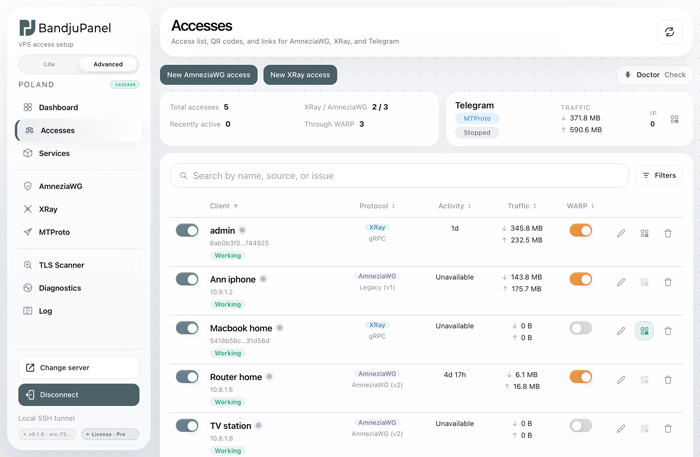Click the refresh icon in Accesses header
The width and height of the screenshot is (700, 457).
pos(669,32)
